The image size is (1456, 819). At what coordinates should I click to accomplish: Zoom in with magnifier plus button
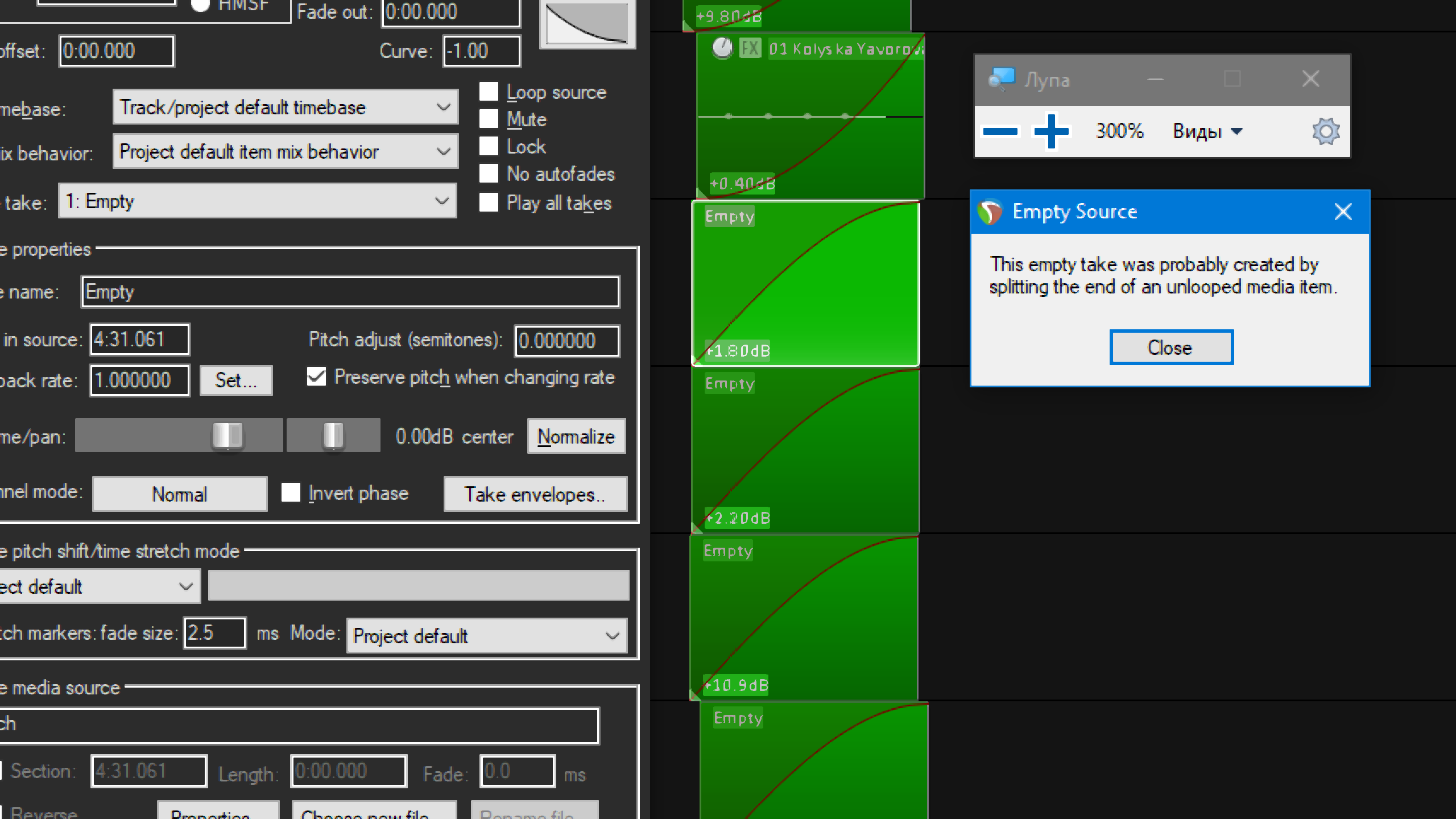coord(1051,131)
